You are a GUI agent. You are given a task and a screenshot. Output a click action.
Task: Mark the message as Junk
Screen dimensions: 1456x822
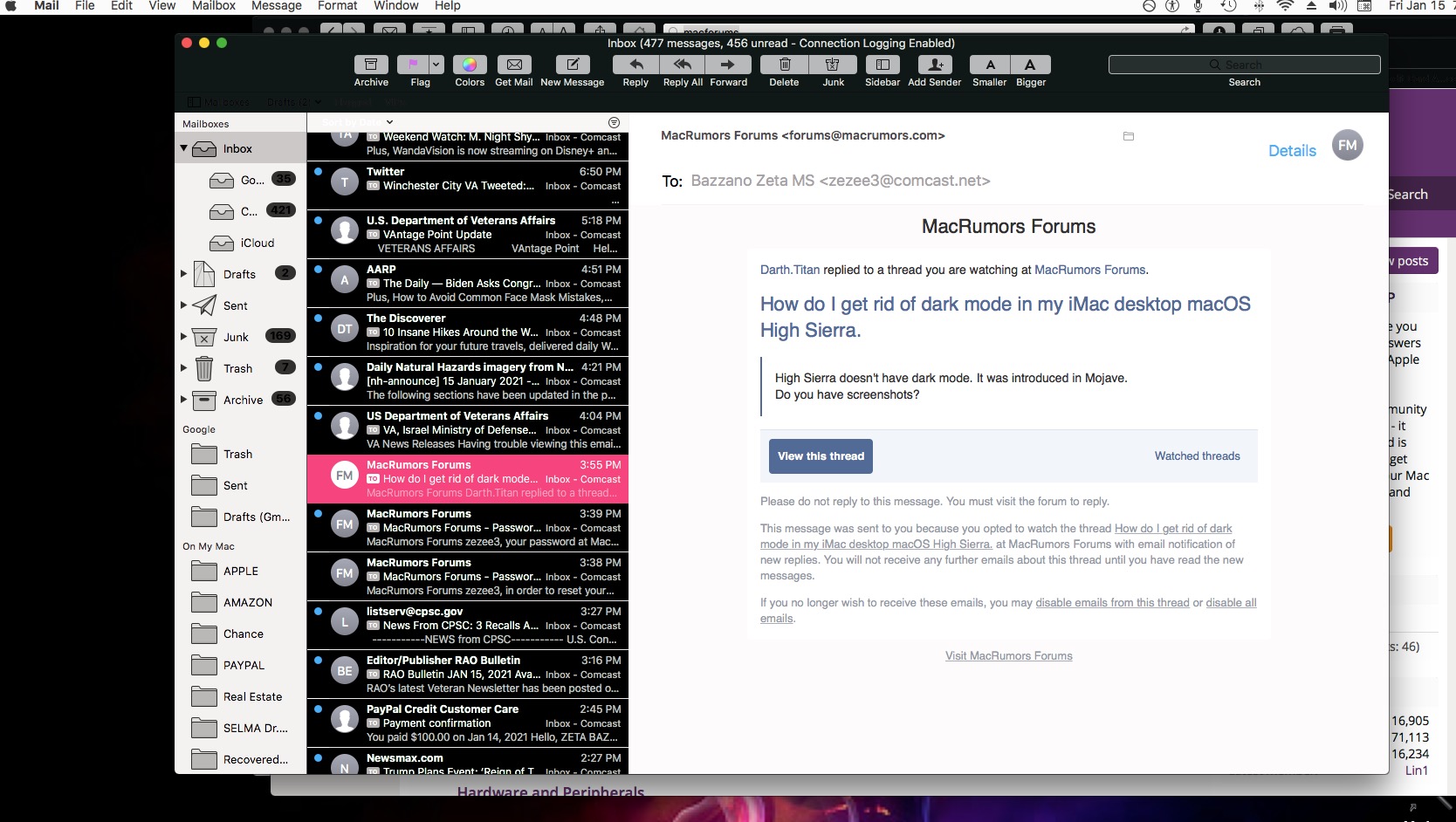[x=833, y=65]
